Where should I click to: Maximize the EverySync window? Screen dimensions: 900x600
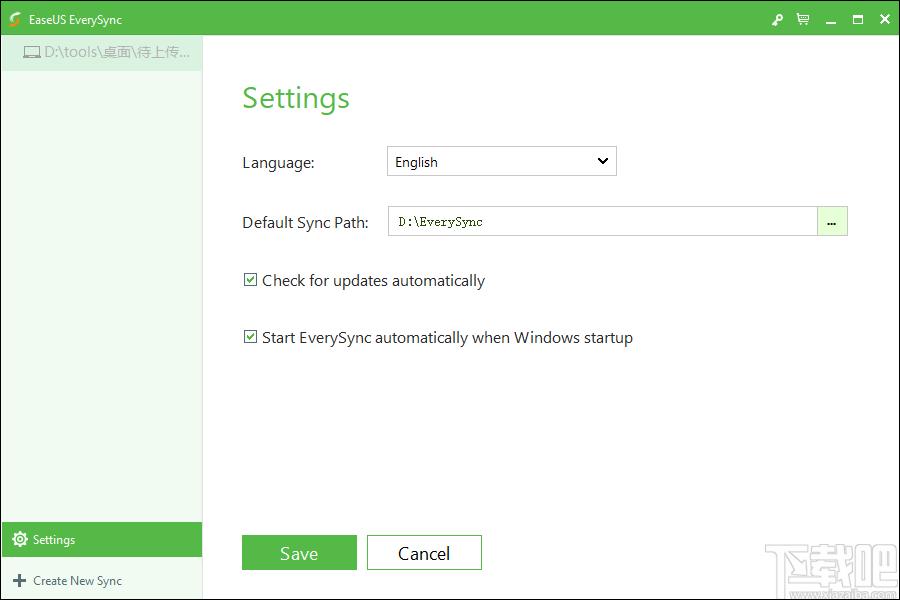(857, 19)
